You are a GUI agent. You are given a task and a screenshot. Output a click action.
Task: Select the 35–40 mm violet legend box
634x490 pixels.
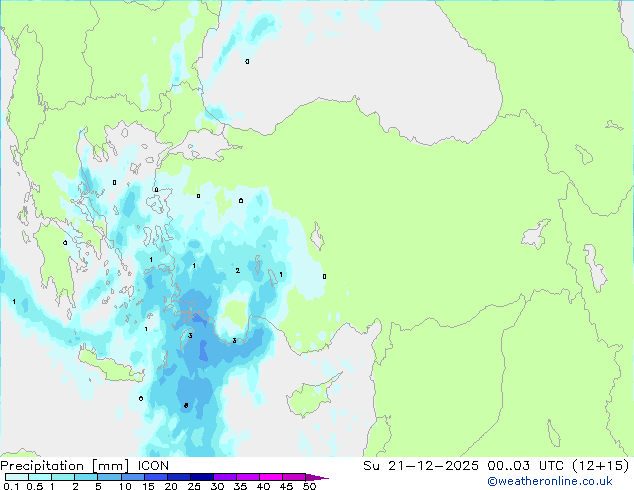(248, 477)
